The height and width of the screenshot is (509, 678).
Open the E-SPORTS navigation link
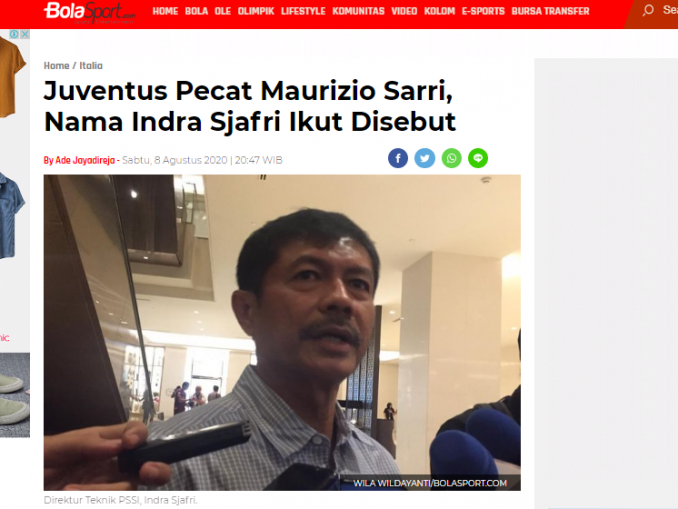tap(483, 11)
